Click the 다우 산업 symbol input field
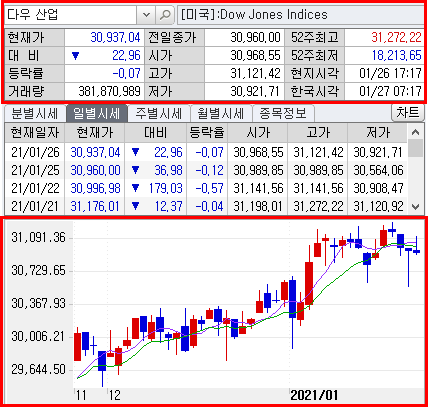 click(x=70, y=15)
